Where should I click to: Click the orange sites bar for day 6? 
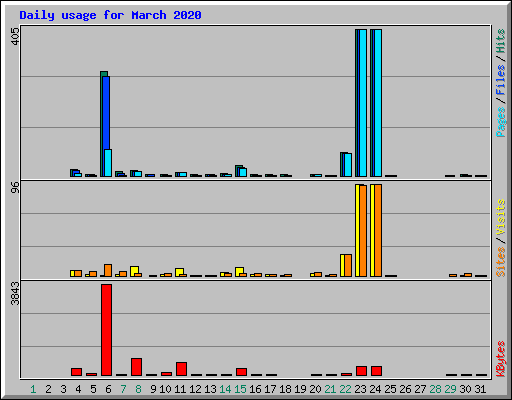click(x=108, y=270)
